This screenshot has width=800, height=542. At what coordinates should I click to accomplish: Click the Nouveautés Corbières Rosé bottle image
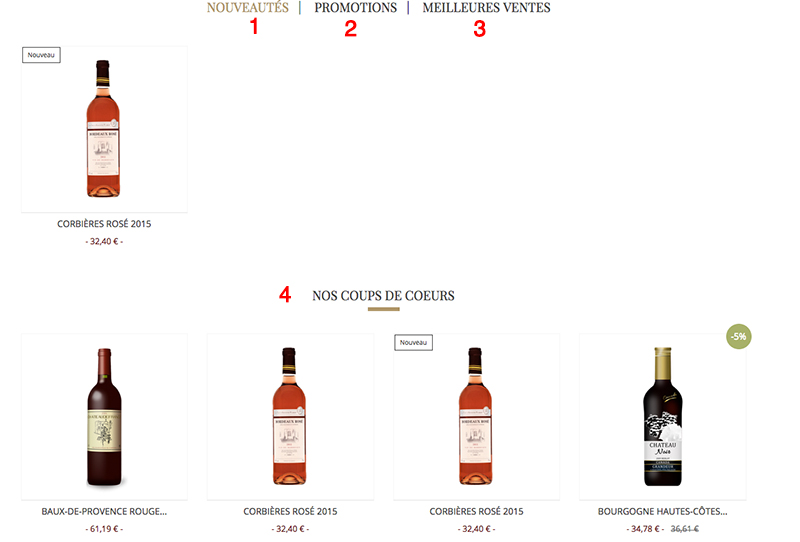point(104,129)
